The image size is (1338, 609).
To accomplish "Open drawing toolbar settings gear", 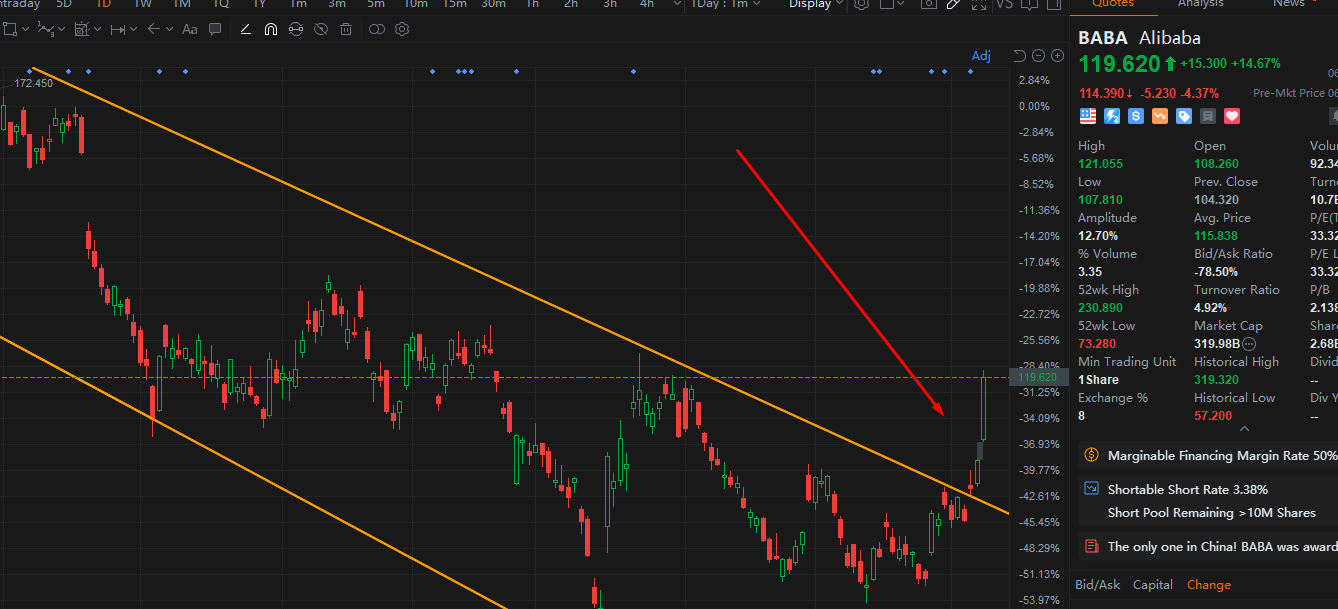I will point(402,29).
